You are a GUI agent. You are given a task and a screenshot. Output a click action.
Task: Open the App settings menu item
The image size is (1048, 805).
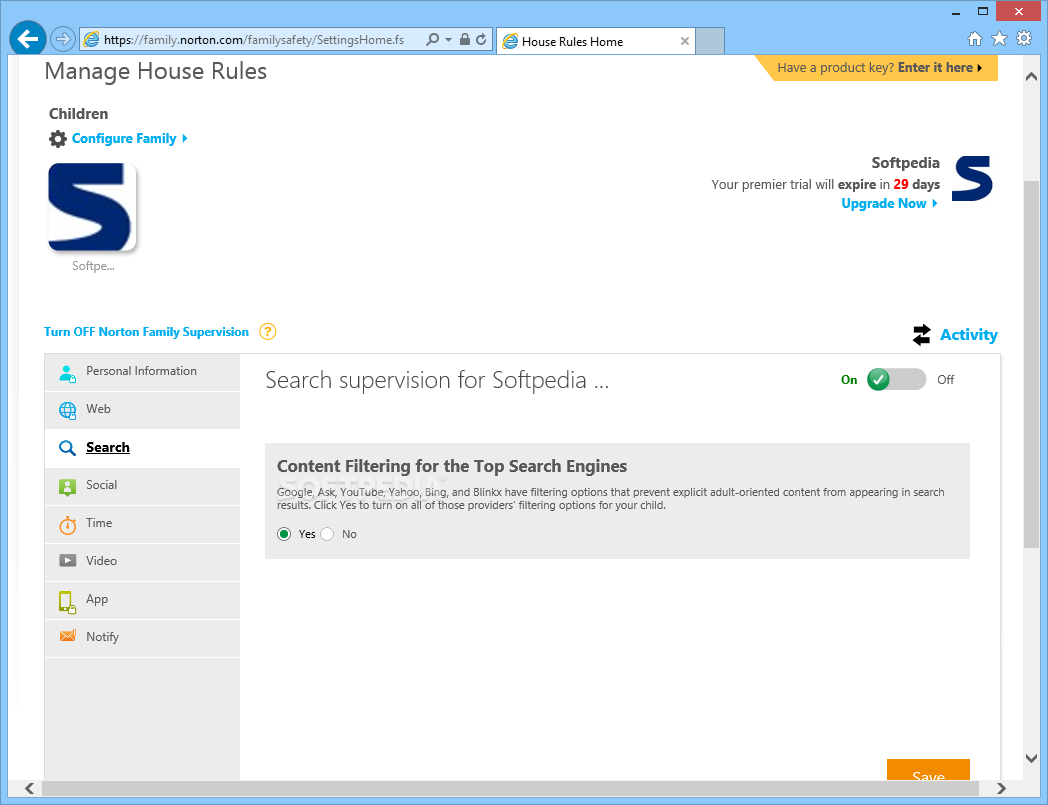pyautogui.click(x=142, y=600)
